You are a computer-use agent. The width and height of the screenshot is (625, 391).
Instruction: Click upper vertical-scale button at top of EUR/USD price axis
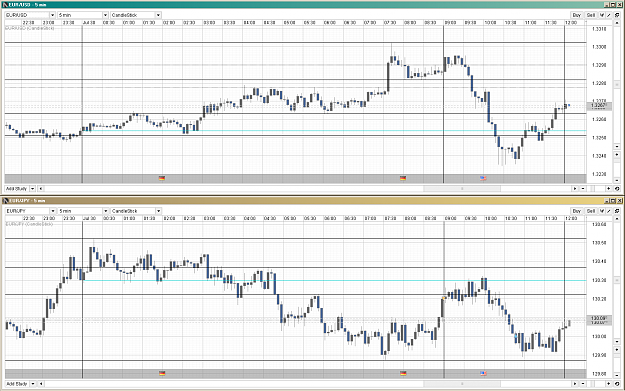click(617, 23)
